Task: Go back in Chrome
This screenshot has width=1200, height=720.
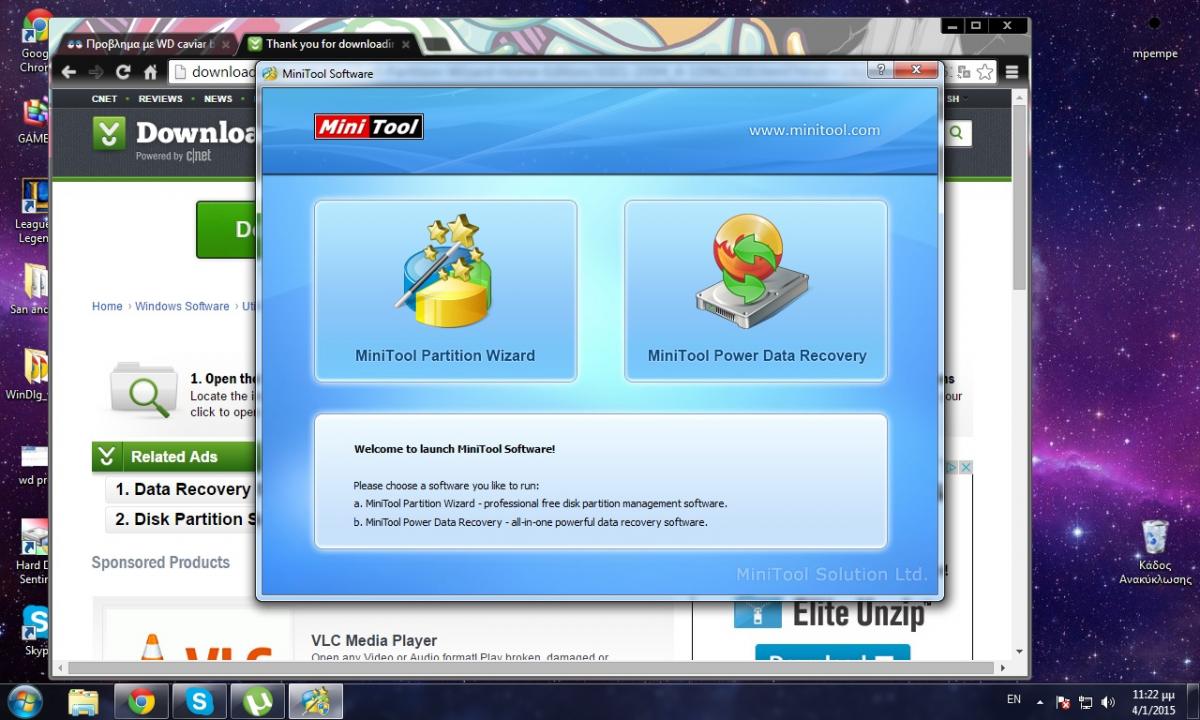Action: pyautogui.click(x=68, y=72)
